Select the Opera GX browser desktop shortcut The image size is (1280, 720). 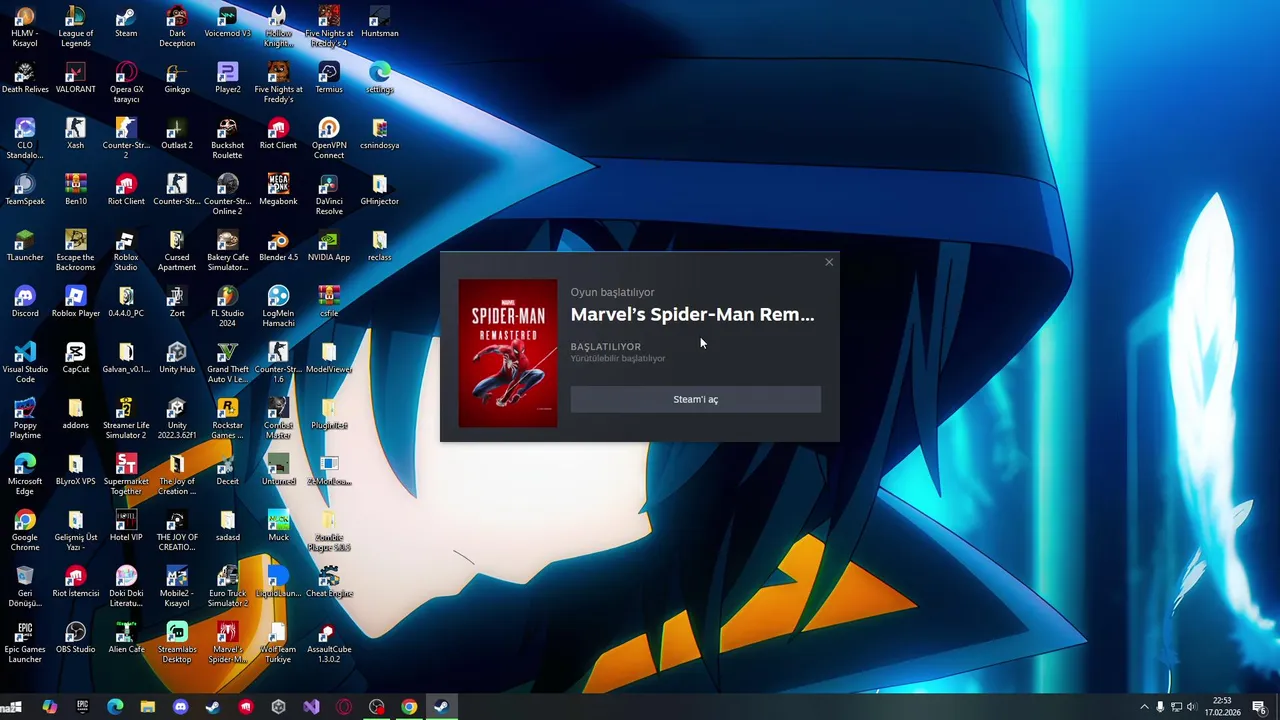click(126, 83)
